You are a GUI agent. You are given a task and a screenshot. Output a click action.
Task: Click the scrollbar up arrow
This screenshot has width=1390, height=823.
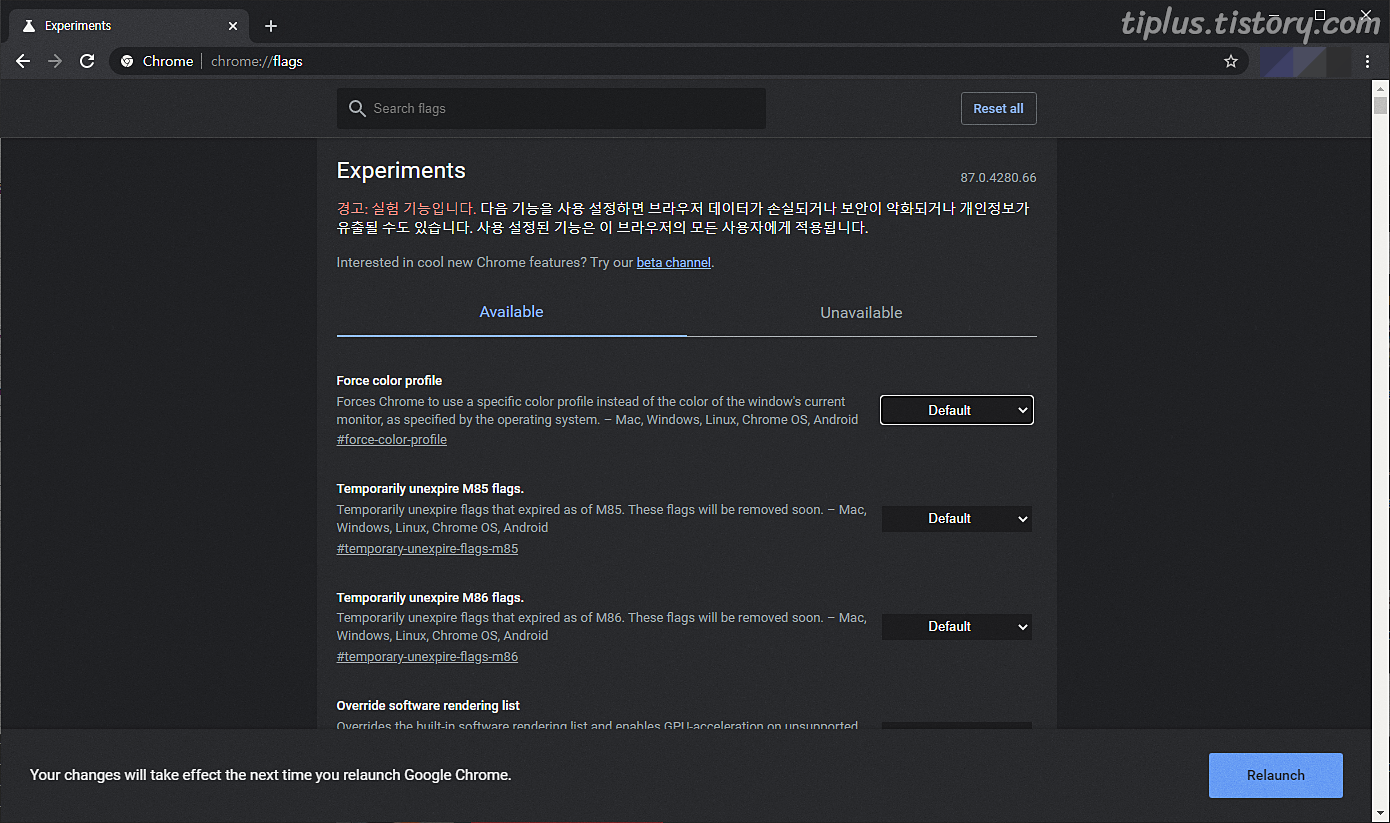coord(1380,87)
